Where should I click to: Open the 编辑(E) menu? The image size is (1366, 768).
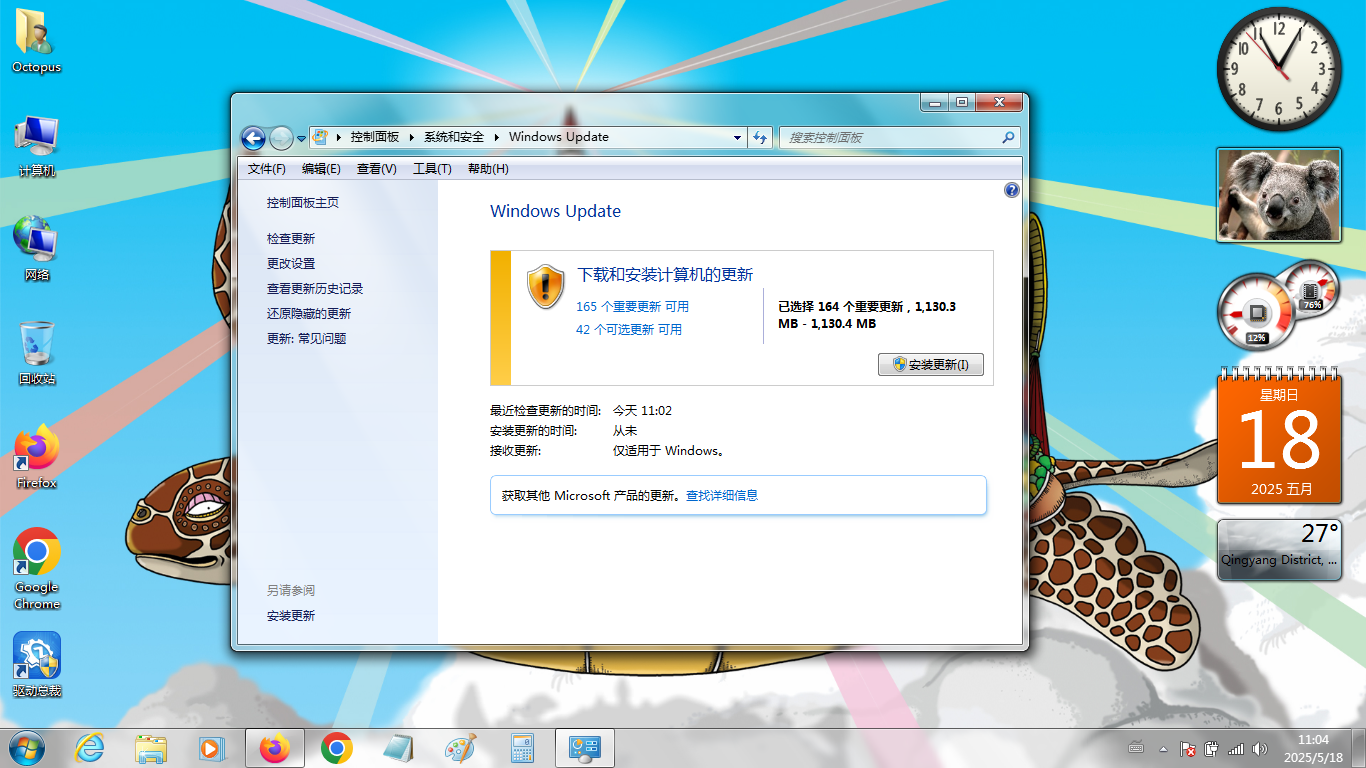click(x=321, y=169)
